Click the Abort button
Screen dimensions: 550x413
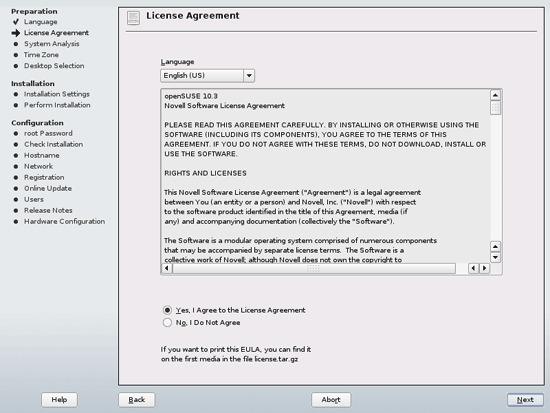(331, 400)
